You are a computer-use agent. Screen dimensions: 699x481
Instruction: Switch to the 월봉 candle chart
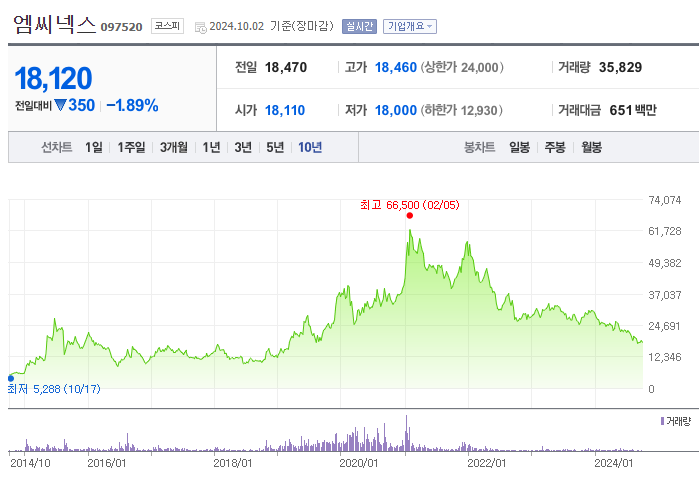[592, 147]
